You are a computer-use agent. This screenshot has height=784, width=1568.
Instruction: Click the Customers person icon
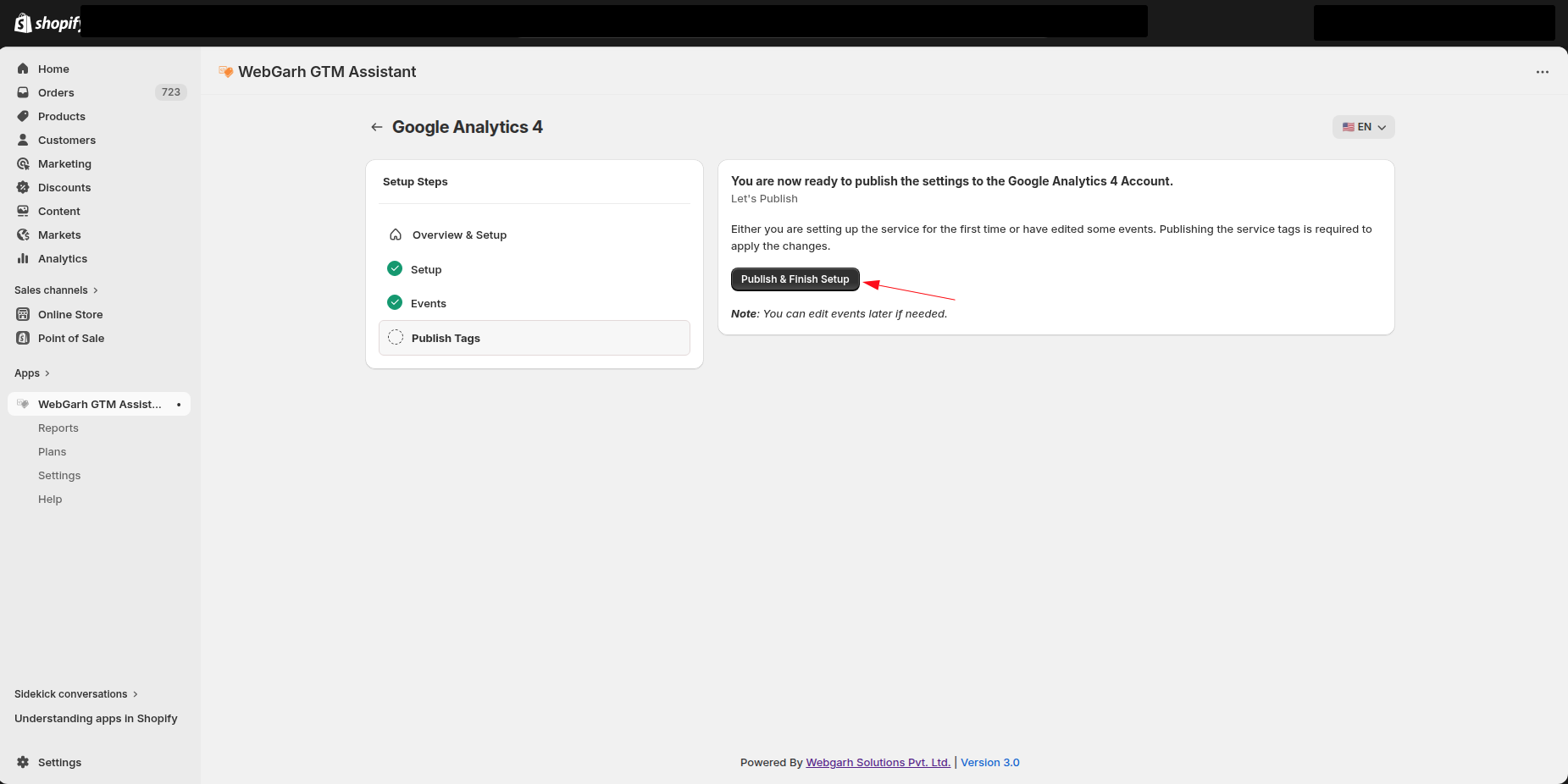click(x=23, y=140)
